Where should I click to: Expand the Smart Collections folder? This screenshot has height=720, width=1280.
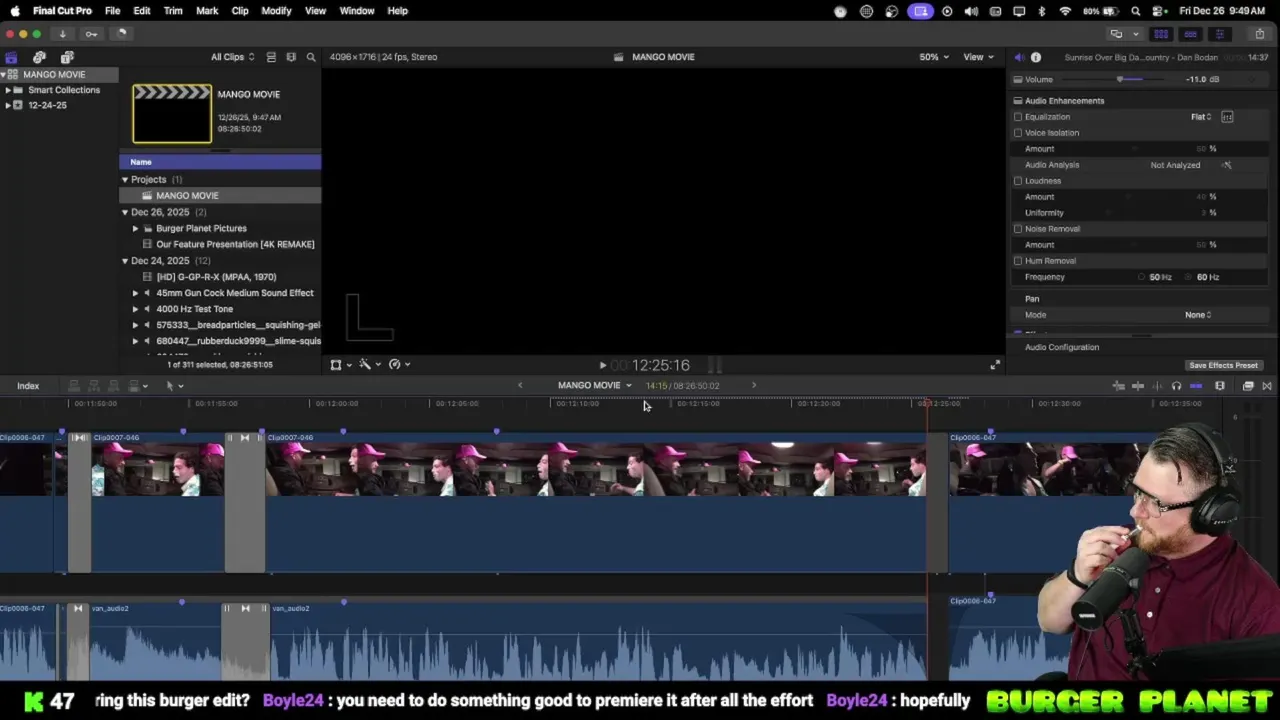8,90
